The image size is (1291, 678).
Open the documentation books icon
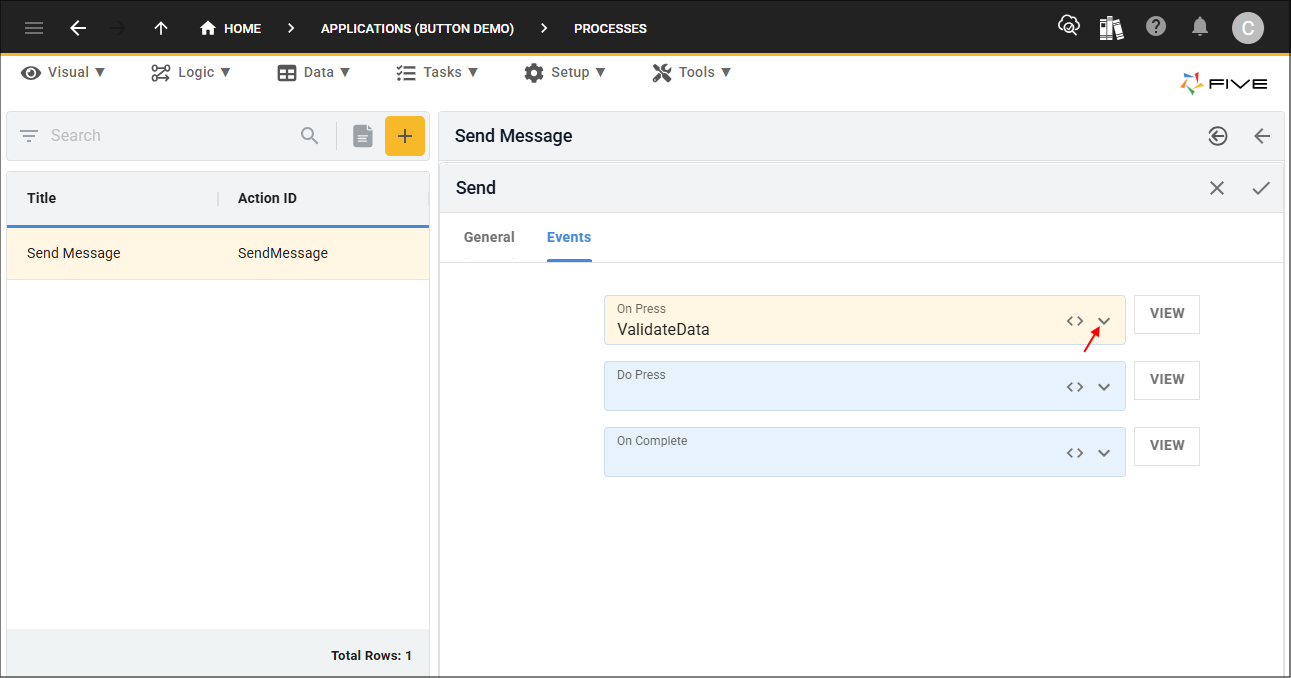click(1111, 27)
